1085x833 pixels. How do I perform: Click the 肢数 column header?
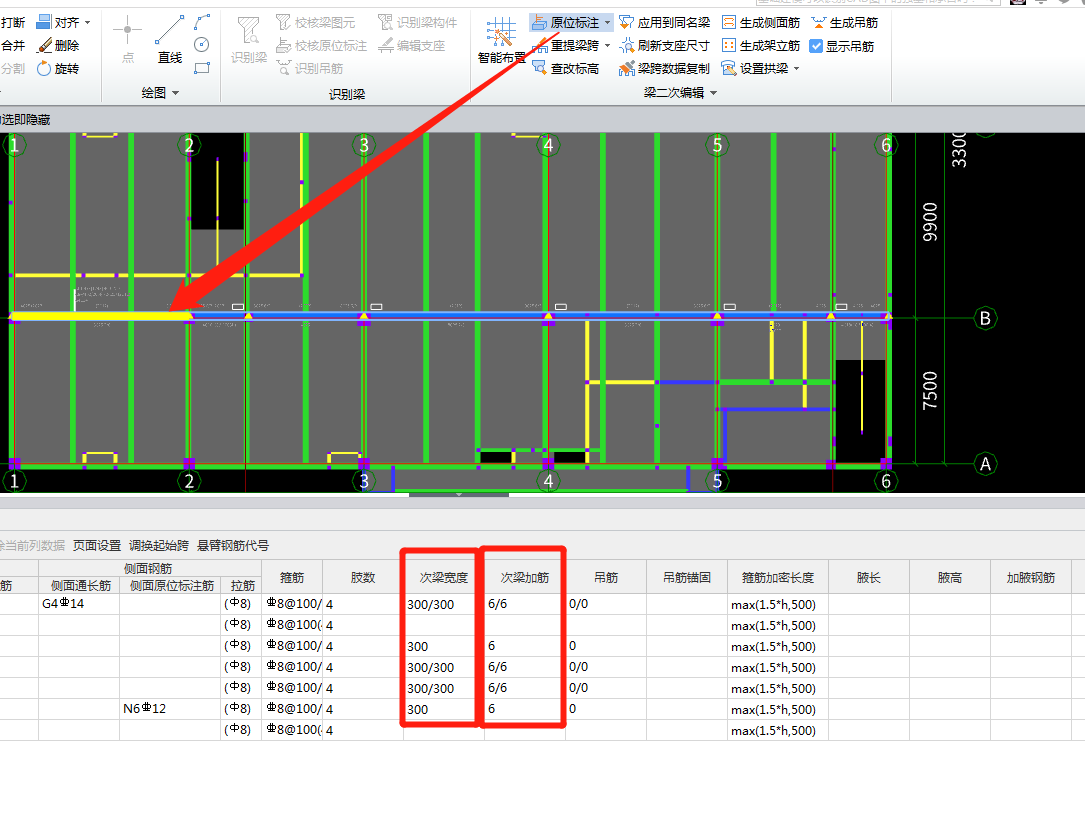coord(363,577)
